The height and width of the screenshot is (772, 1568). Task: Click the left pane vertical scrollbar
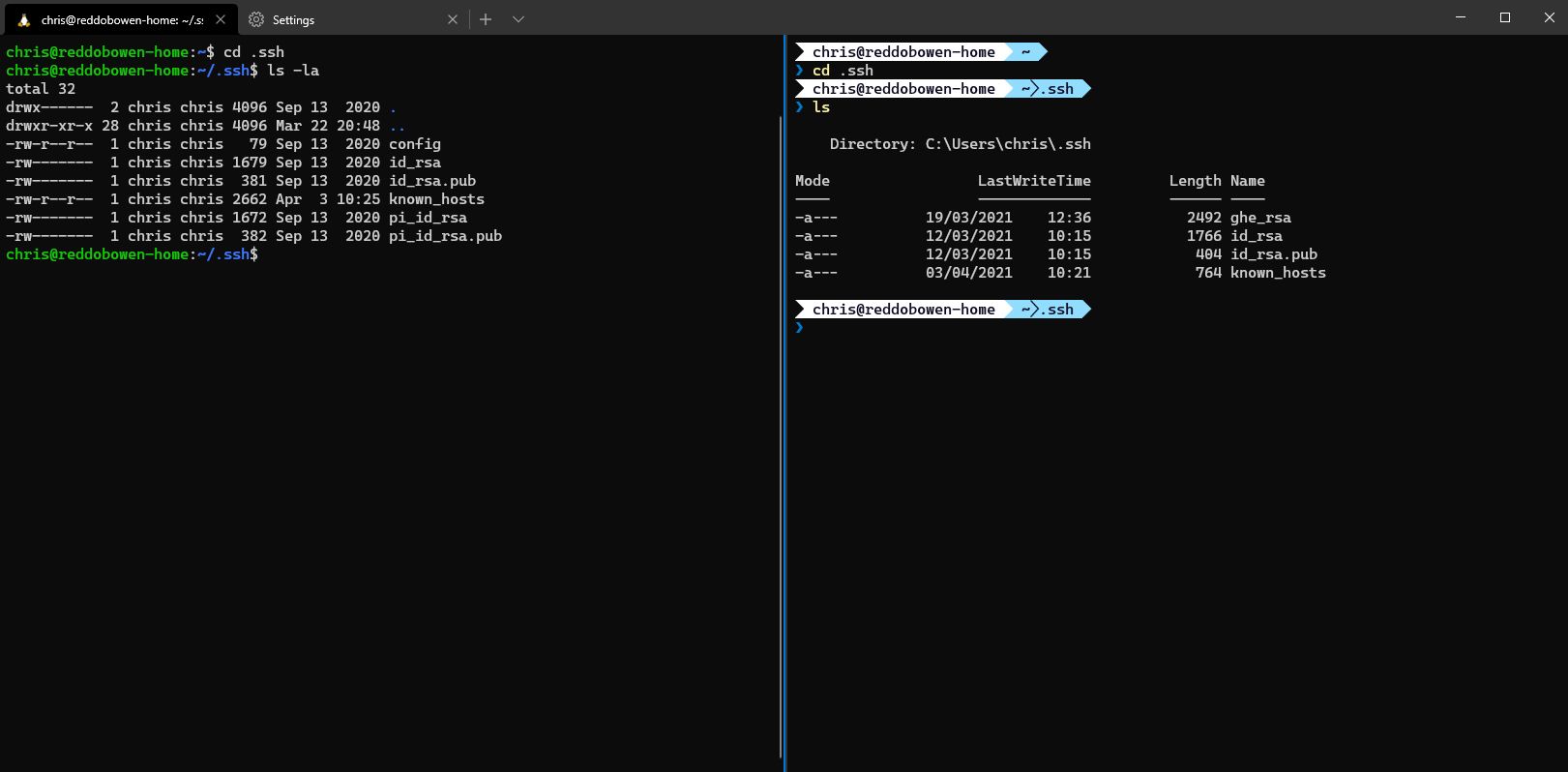781,435
